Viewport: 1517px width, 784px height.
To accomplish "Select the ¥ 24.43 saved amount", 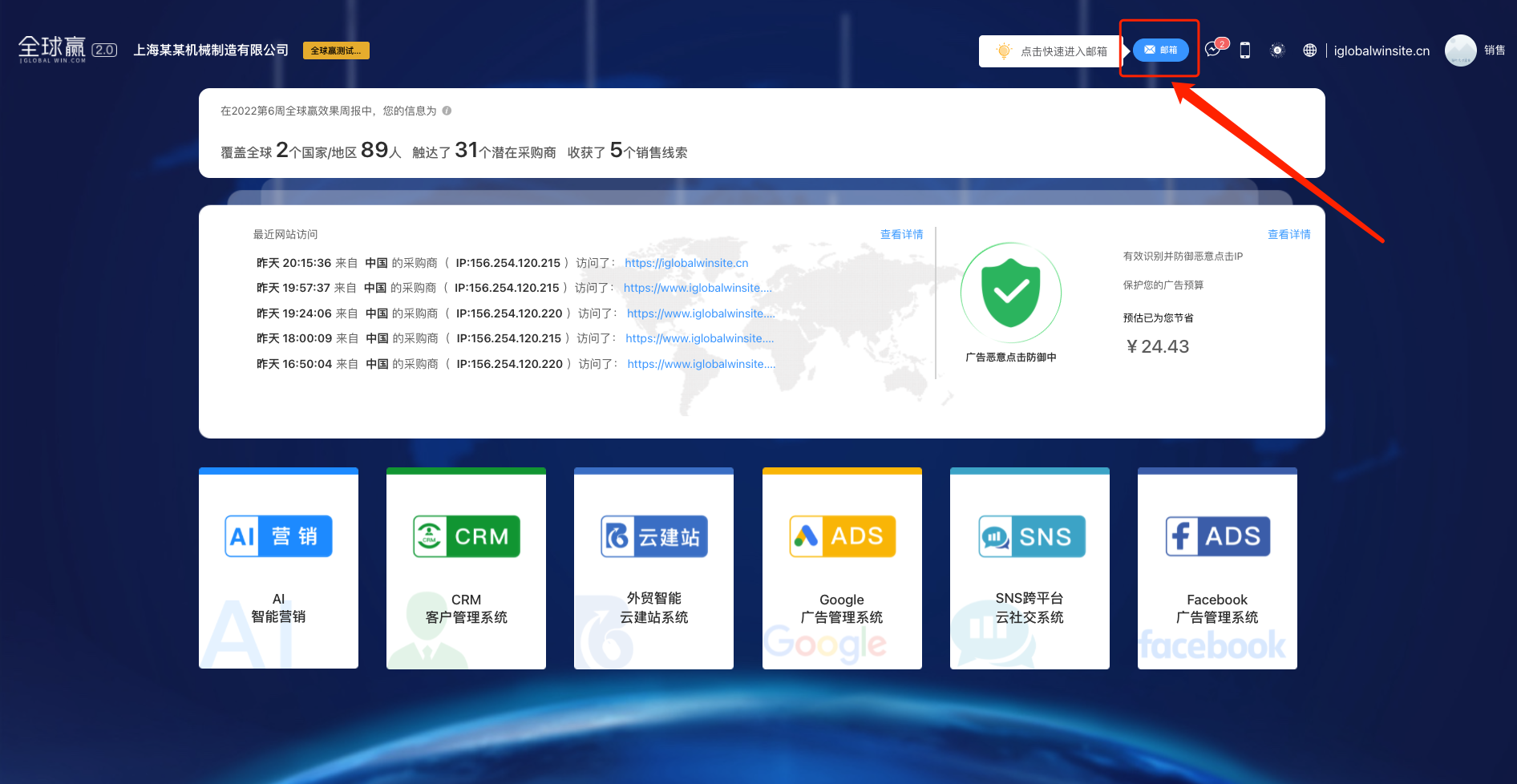I will (x=1158, y=346).
